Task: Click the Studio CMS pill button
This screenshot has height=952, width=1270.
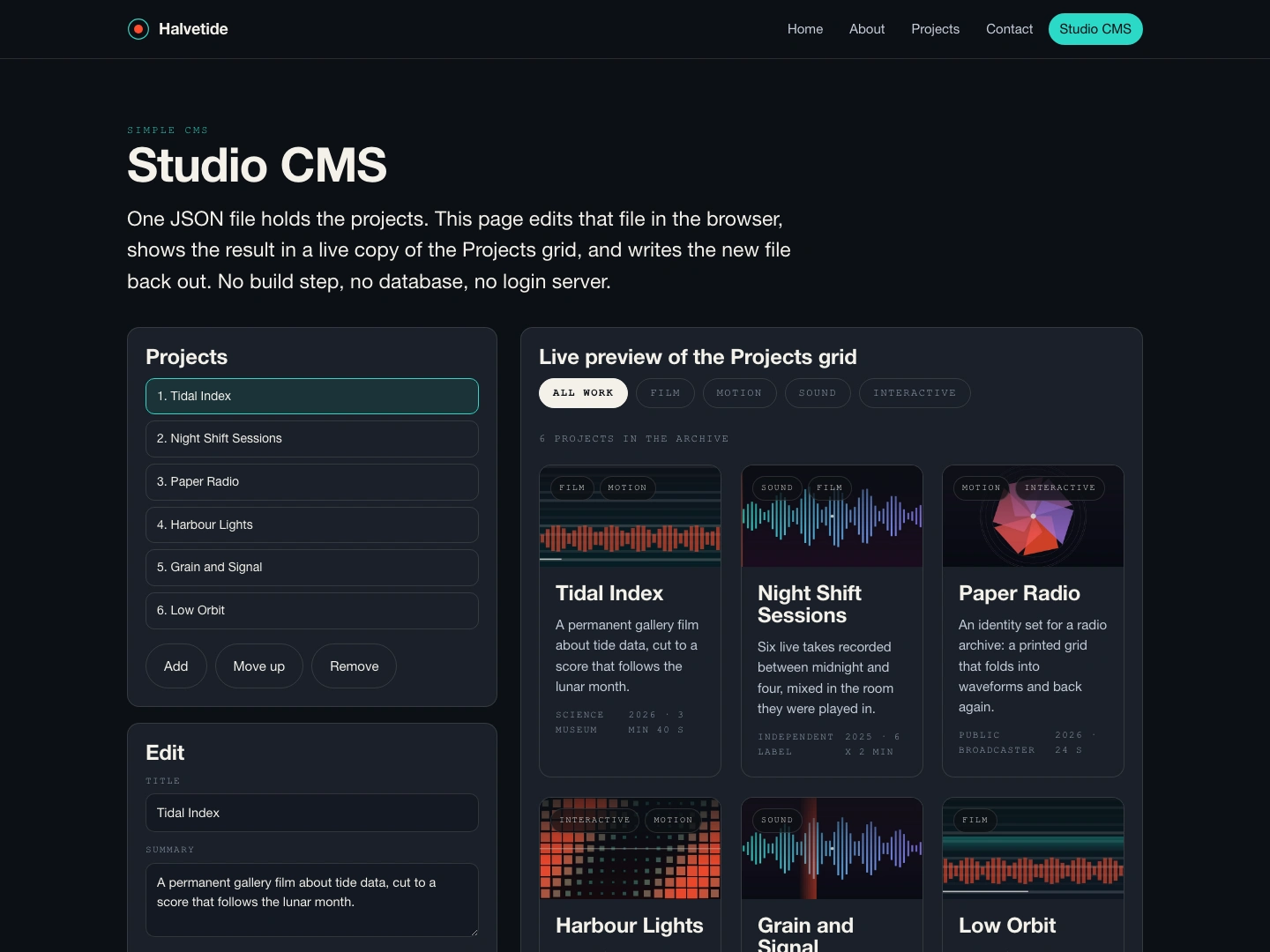Action: tap(1095, 29)
